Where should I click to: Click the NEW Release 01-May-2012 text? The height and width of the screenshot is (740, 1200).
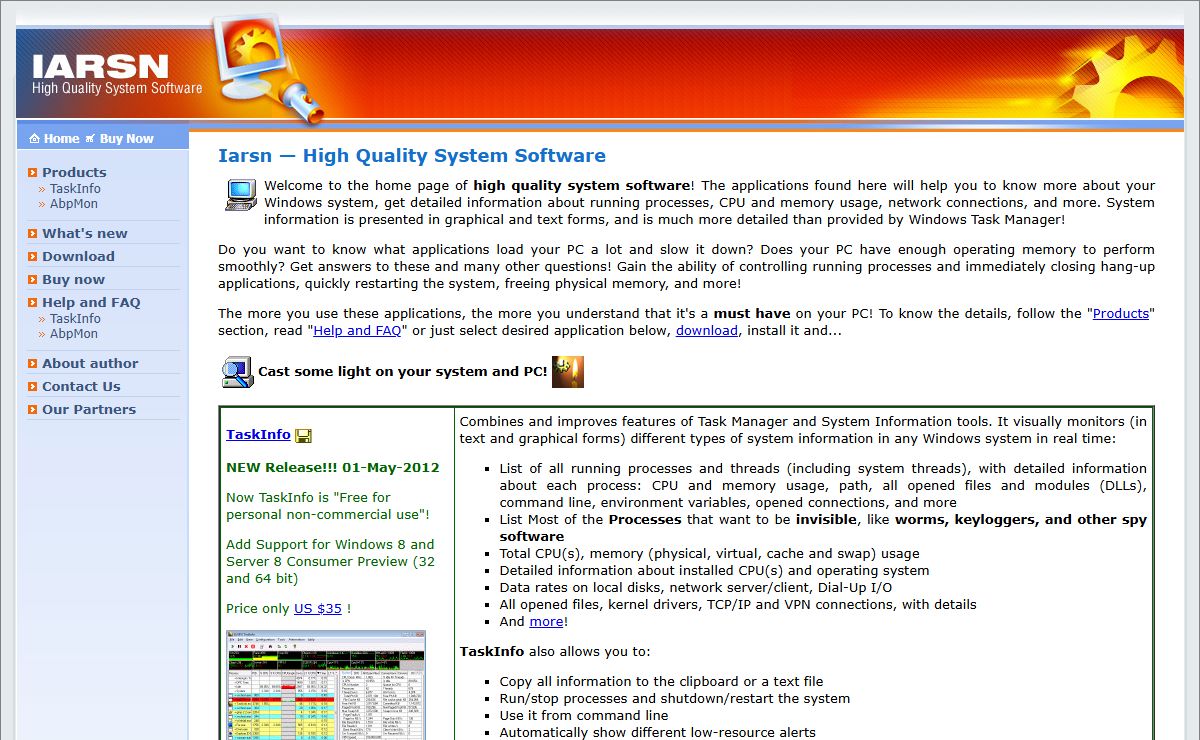point(333,467)
